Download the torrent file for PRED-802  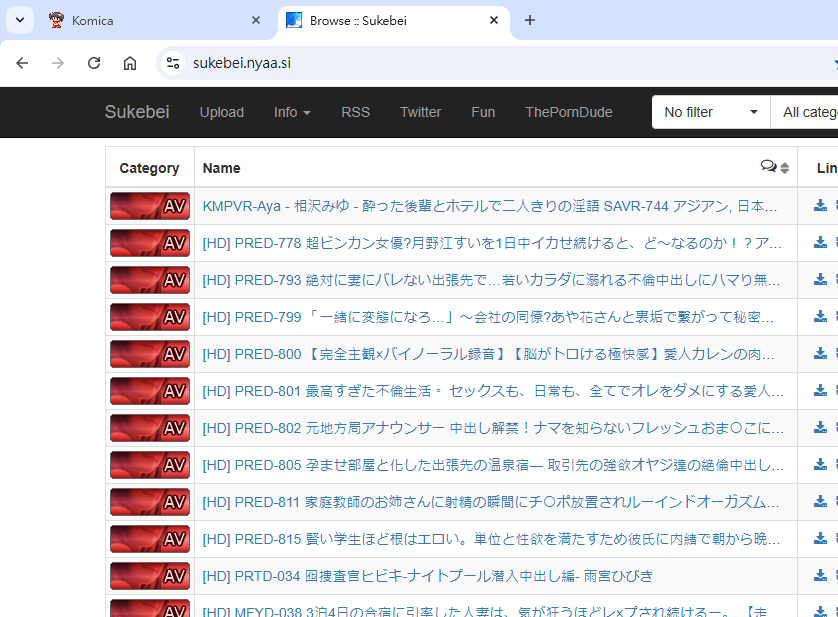point(820,427)
